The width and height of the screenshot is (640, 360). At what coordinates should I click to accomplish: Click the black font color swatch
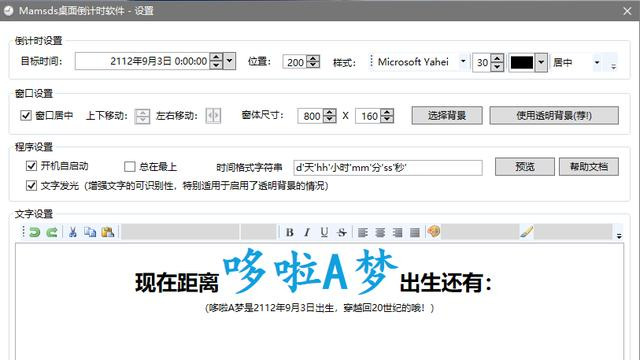[522, 62]
